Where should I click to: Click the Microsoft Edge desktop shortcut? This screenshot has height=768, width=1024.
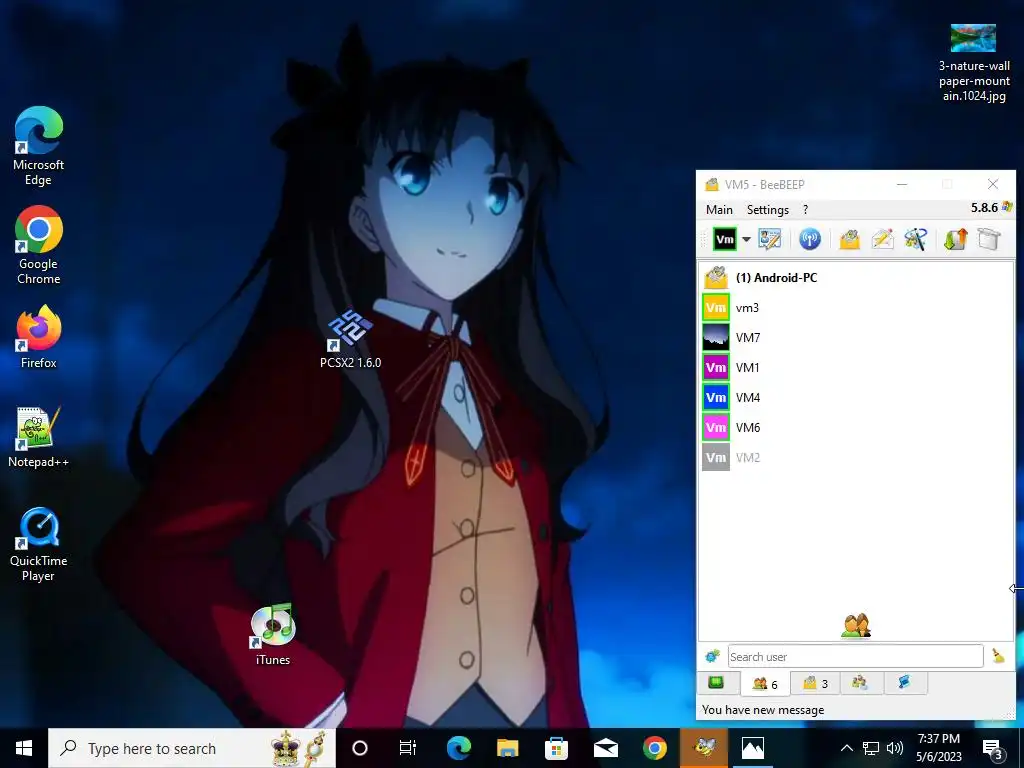39,146
